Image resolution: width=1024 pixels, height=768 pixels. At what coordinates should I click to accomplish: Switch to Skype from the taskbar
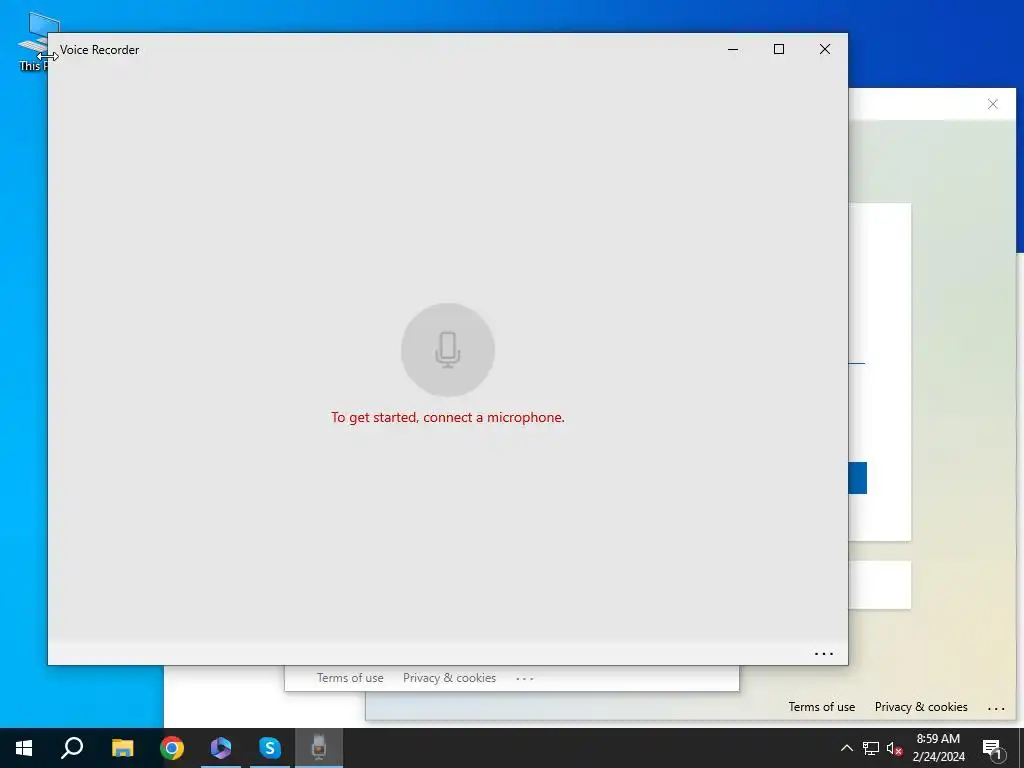(270, 748)
